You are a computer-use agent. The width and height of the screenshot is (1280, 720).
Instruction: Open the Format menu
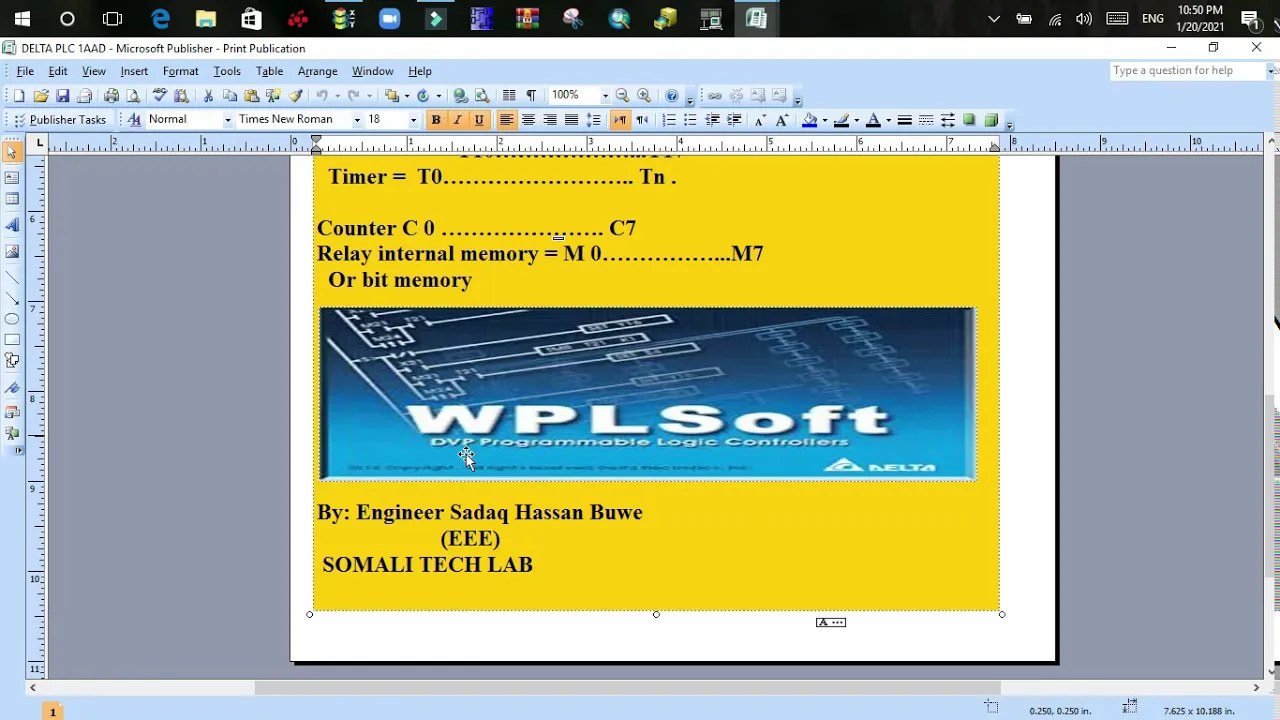point(180,71)
